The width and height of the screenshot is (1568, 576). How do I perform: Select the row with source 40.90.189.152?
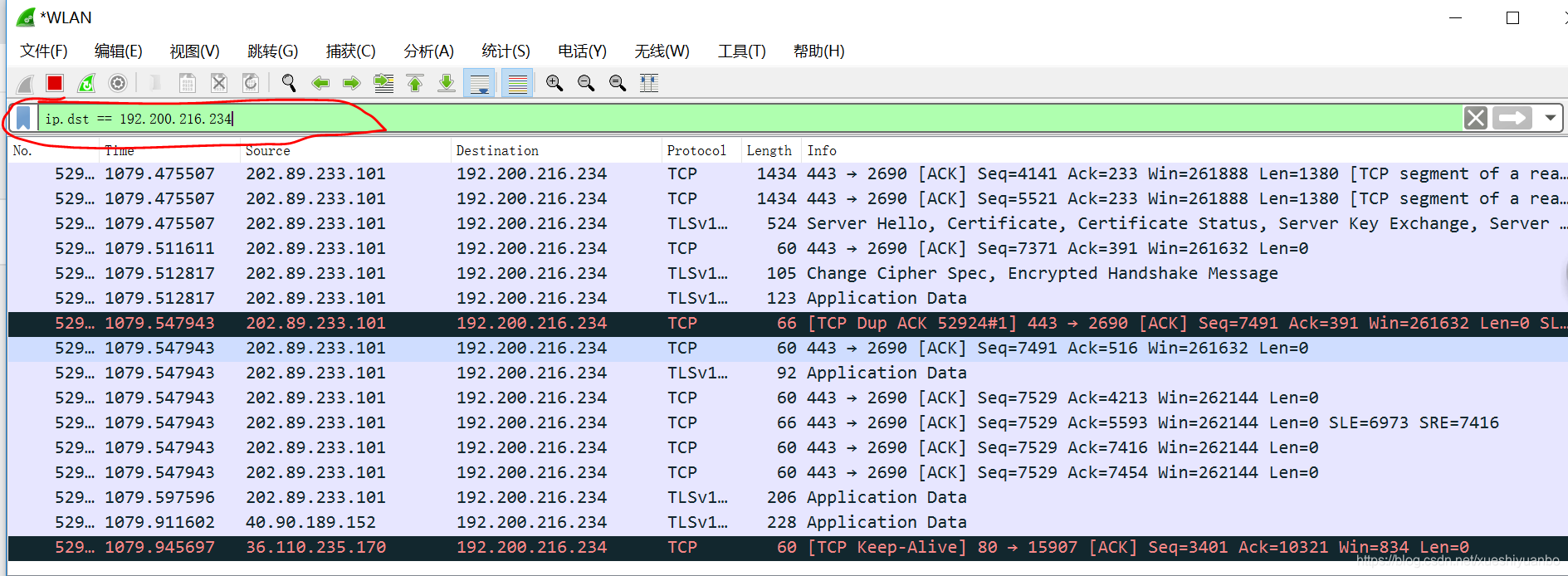788,522
